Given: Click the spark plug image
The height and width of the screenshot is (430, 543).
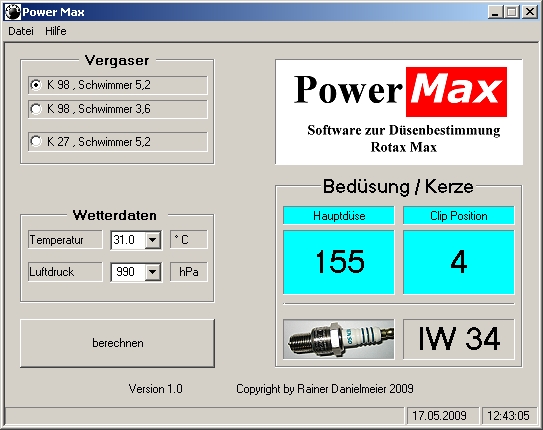Looking at the screenshot, I should (339, 339).
